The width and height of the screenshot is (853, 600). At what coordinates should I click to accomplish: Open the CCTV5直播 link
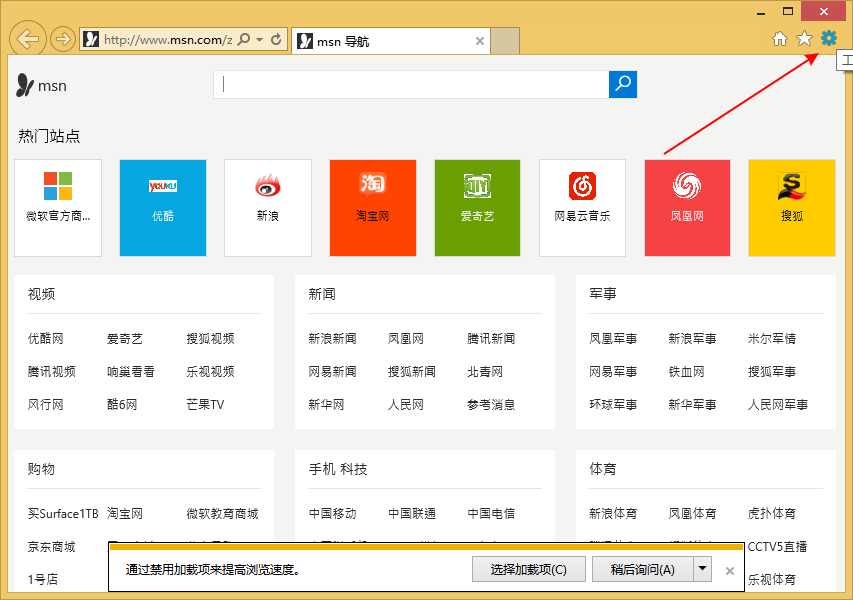click(x=777, y=547)
